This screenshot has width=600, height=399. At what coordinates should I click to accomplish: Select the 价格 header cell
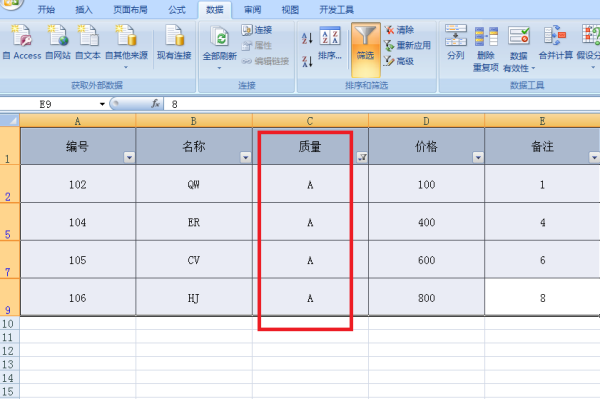tap(426, 146)
